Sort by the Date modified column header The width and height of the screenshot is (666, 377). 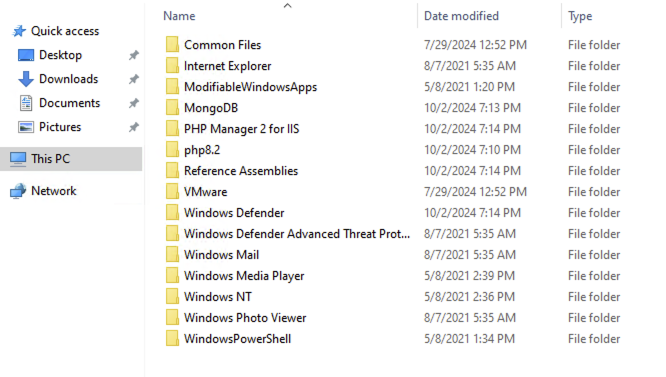pyautogui.click(x=461, y=16)
